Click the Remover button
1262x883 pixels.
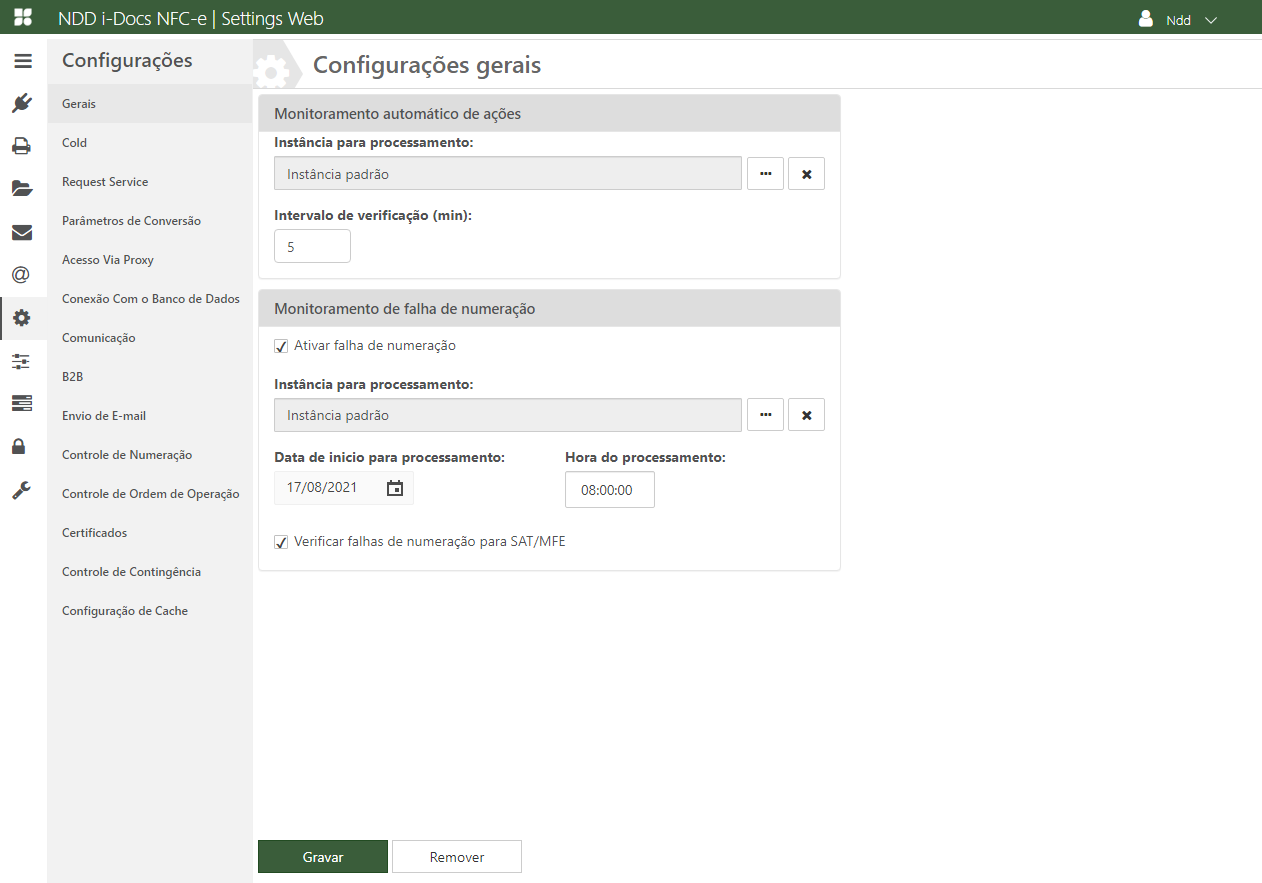coord(457,857)
